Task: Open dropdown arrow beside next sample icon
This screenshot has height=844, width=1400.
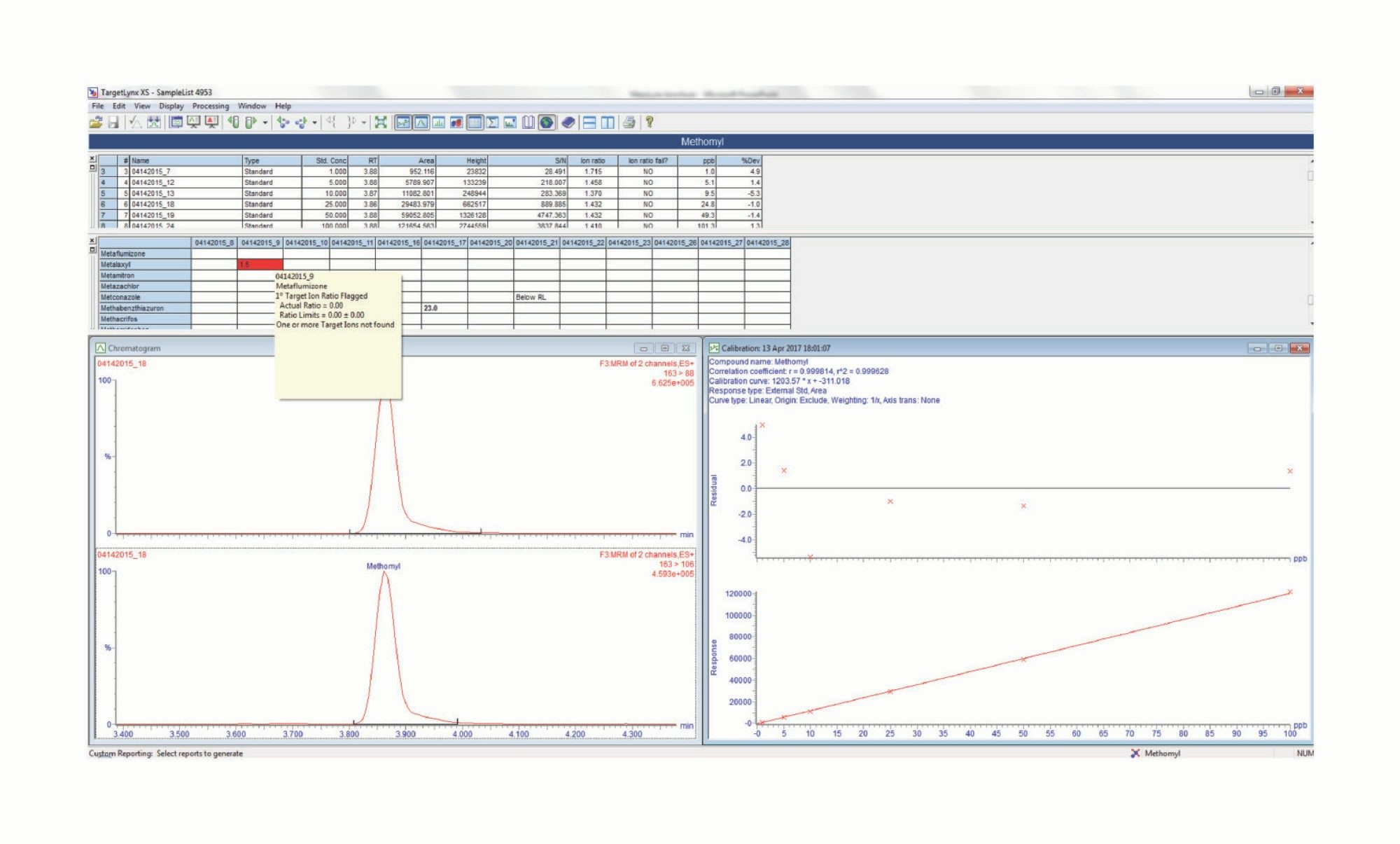Action: pyautogui.click(x=265, y=123)
